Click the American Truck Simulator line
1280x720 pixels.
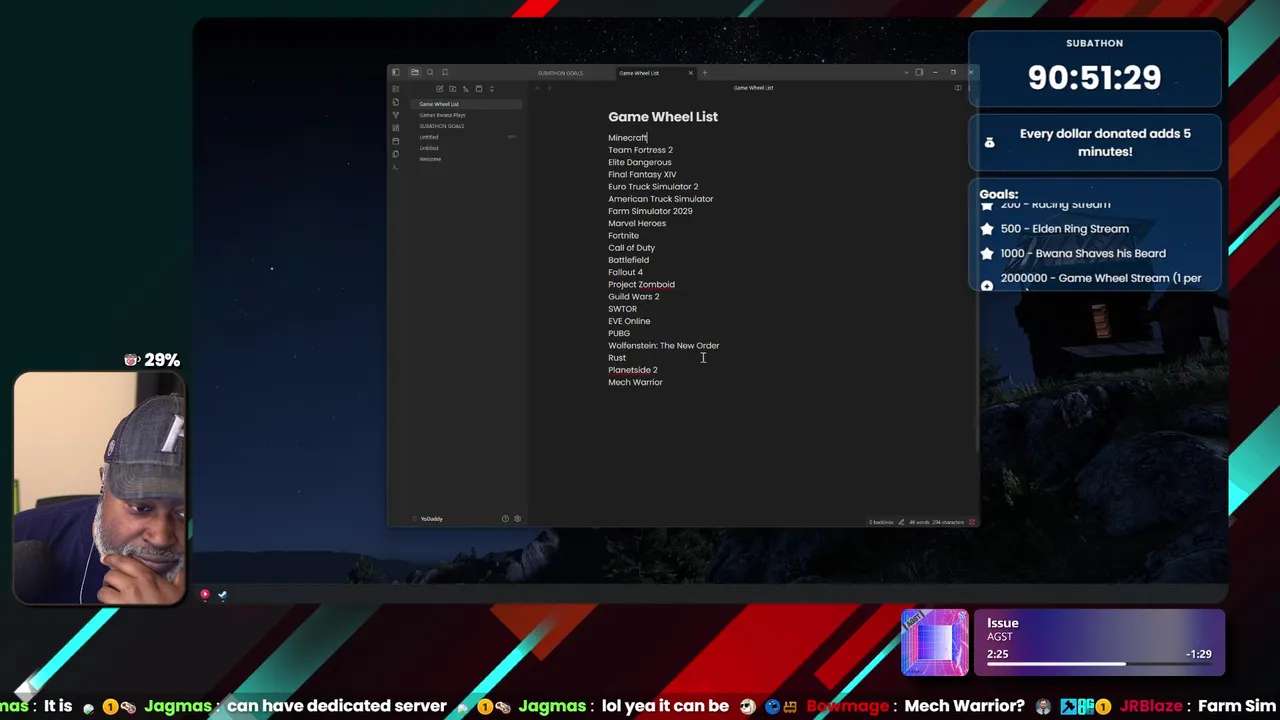tap(661, 199)
